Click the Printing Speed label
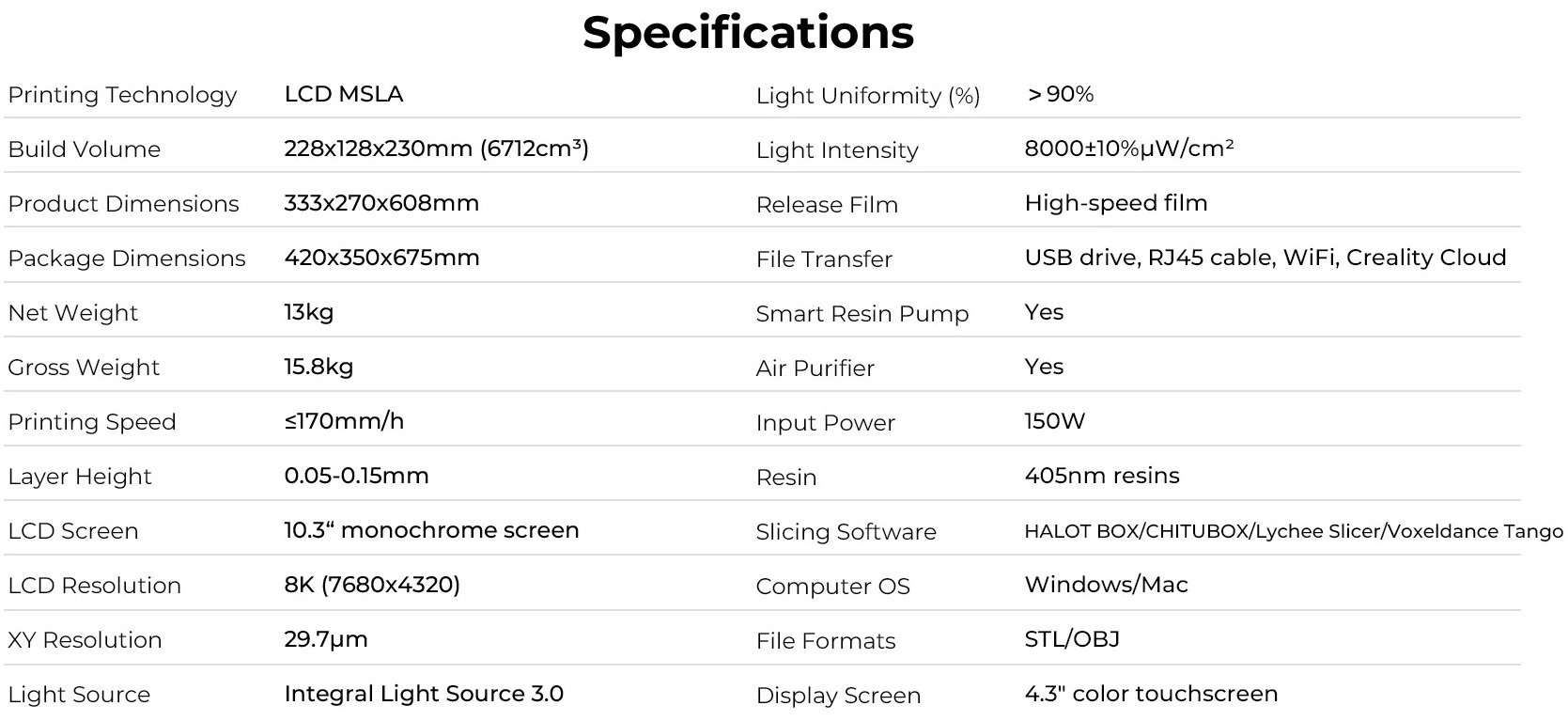 pos(92,422)
